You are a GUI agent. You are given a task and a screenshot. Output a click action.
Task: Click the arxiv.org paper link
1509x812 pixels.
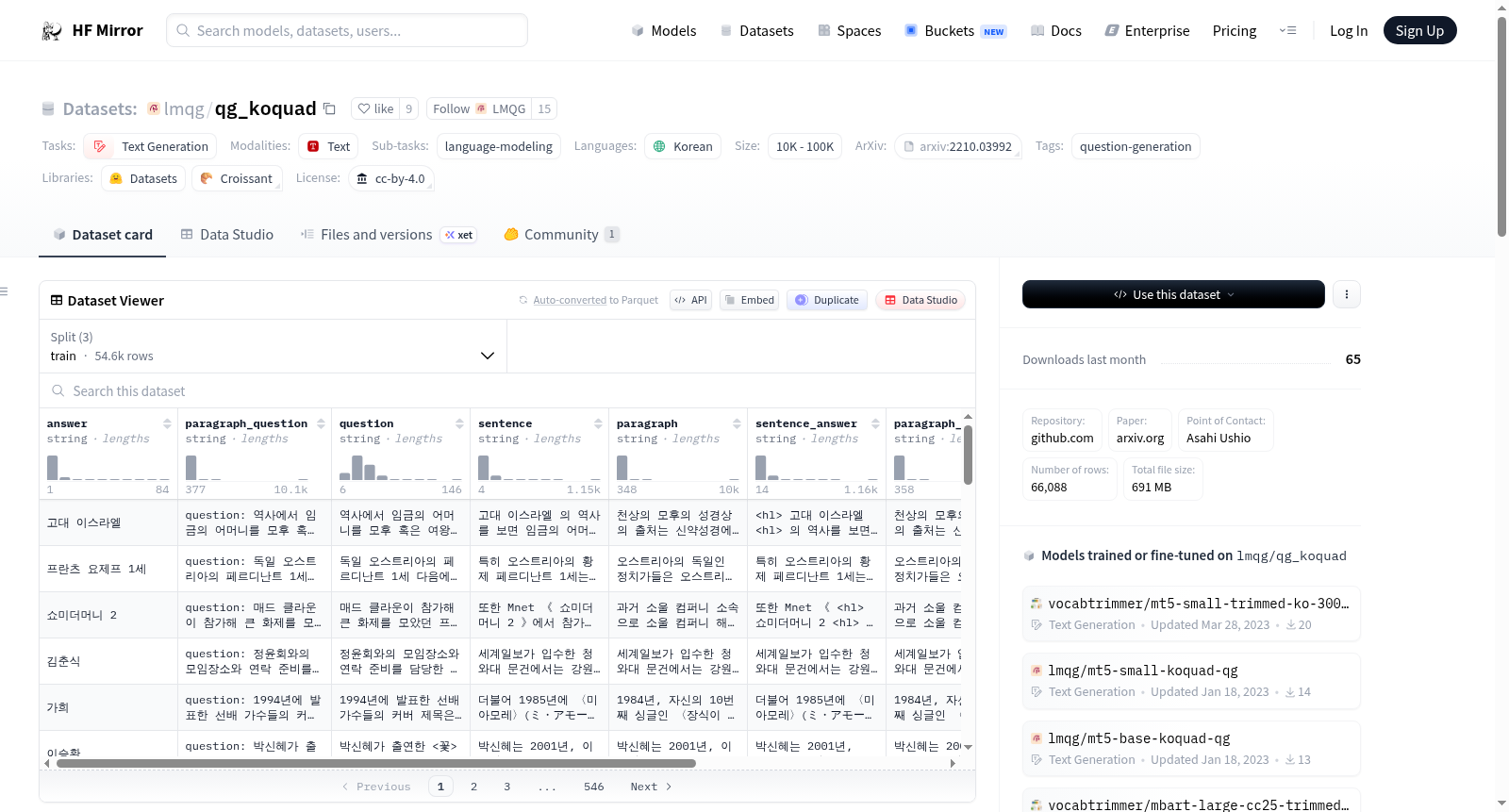(1140, 430)
